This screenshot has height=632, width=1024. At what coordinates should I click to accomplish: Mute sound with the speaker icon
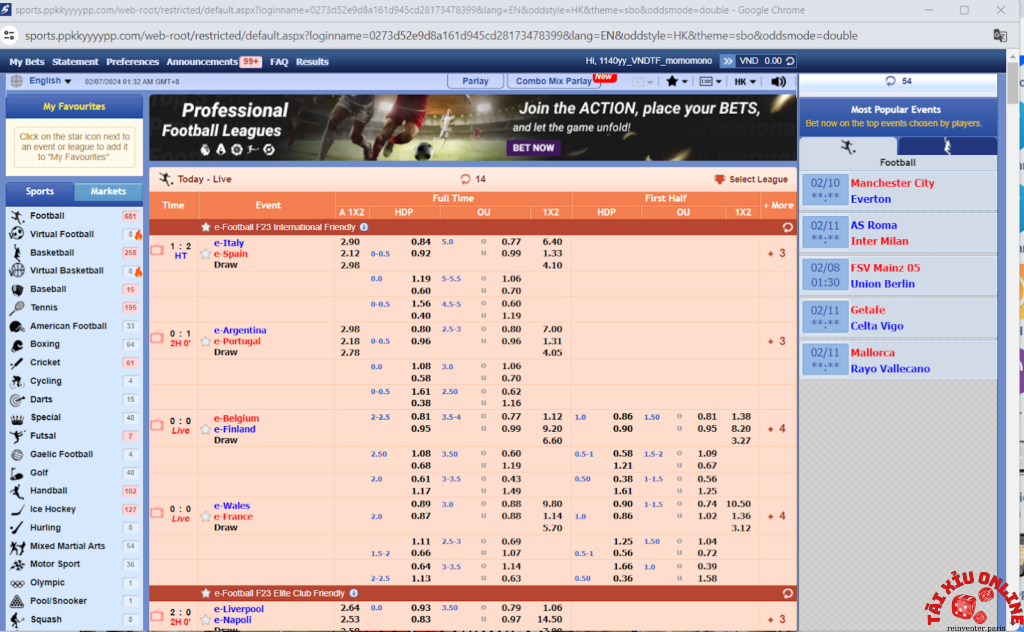779,81
